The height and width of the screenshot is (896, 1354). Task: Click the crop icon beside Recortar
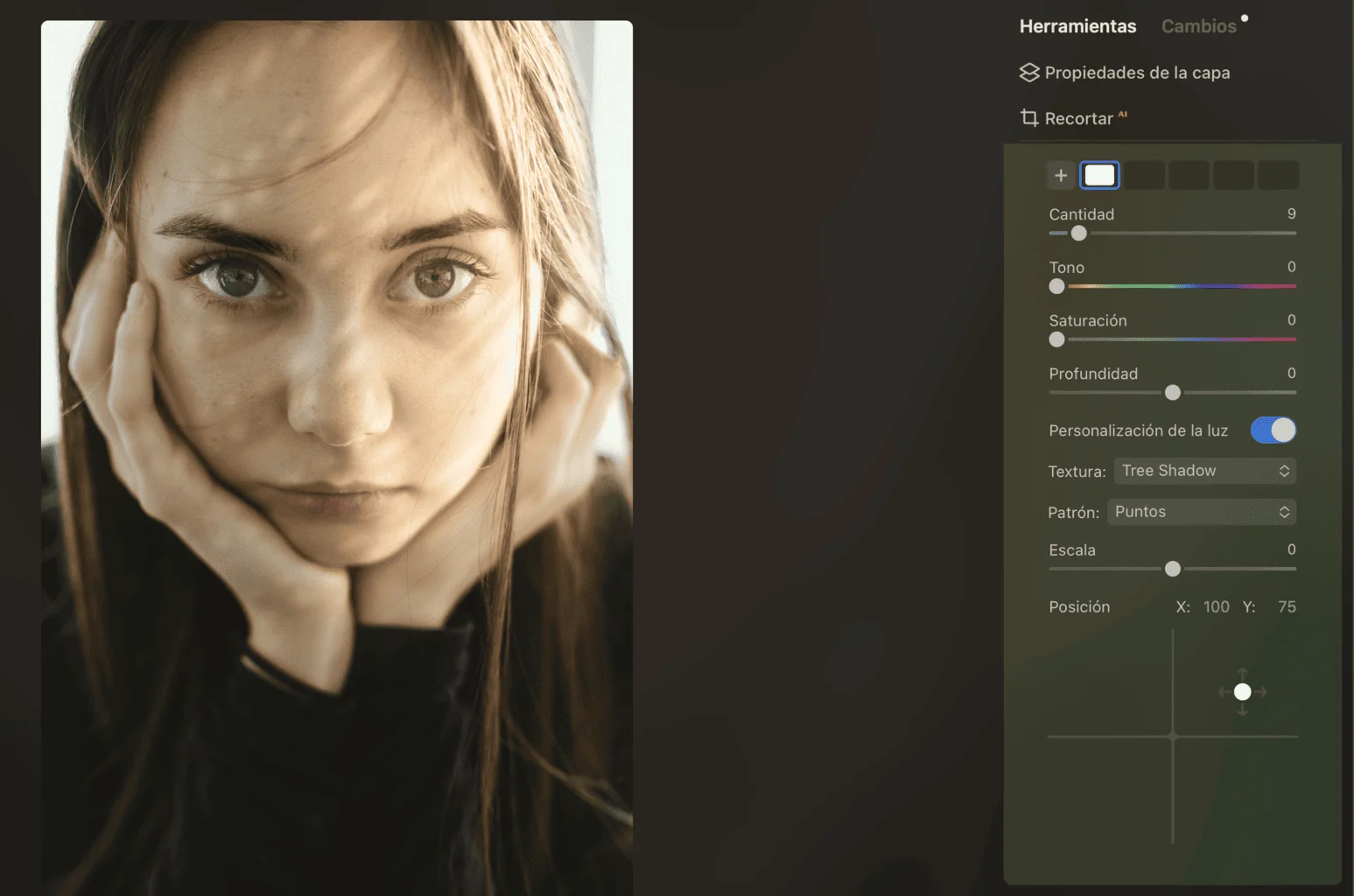click(x=1029, y=117)
